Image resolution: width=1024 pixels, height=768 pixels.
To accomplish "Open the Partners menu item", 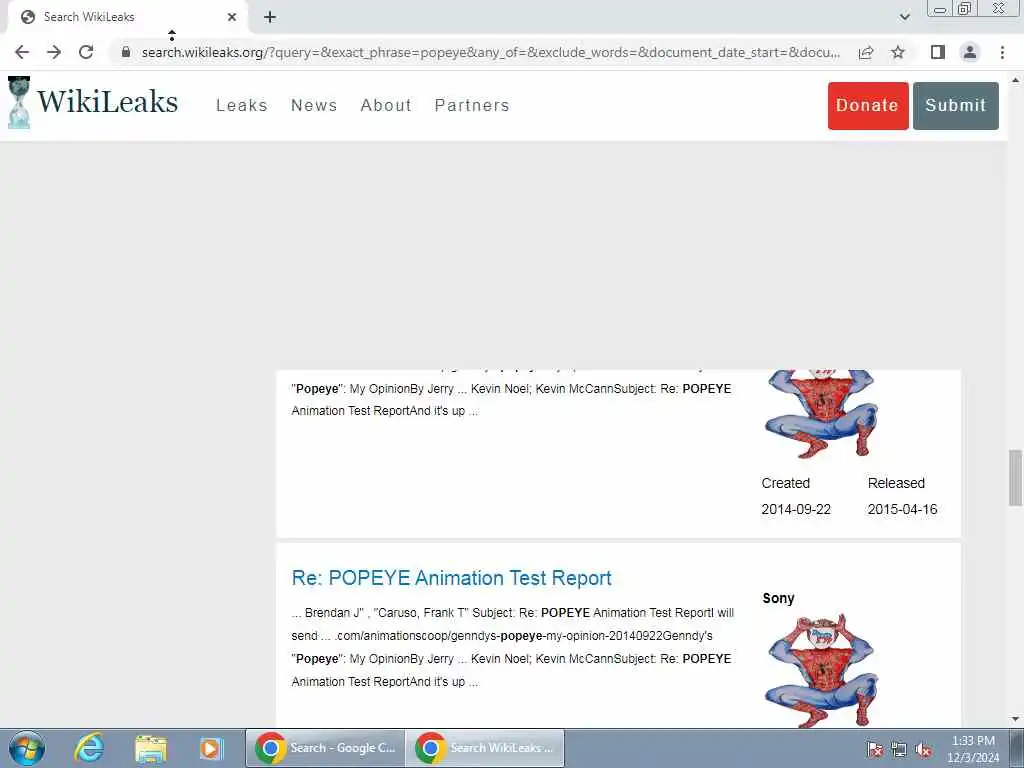I will [472, 105].
